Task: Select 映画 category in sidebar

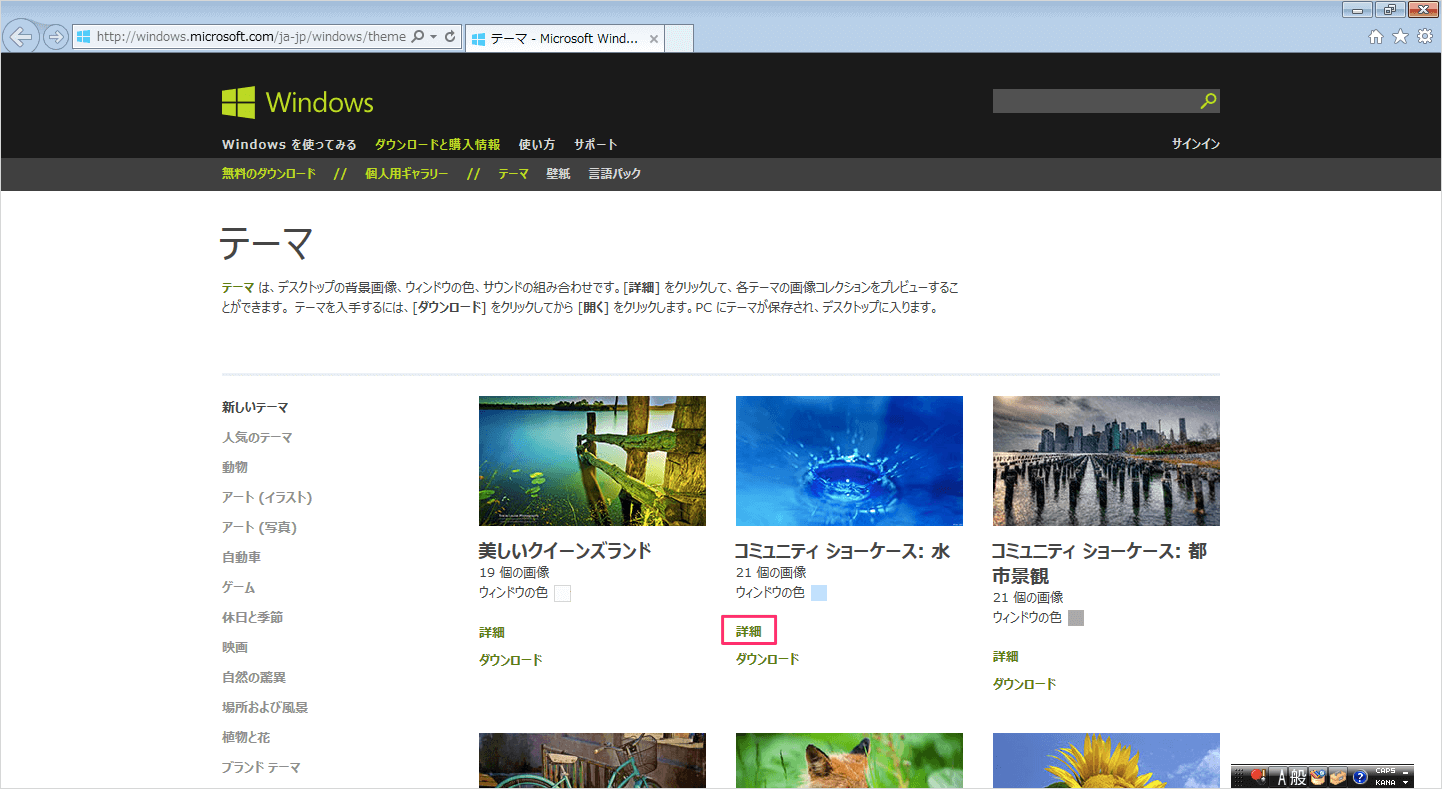Action: click(235, 648)
